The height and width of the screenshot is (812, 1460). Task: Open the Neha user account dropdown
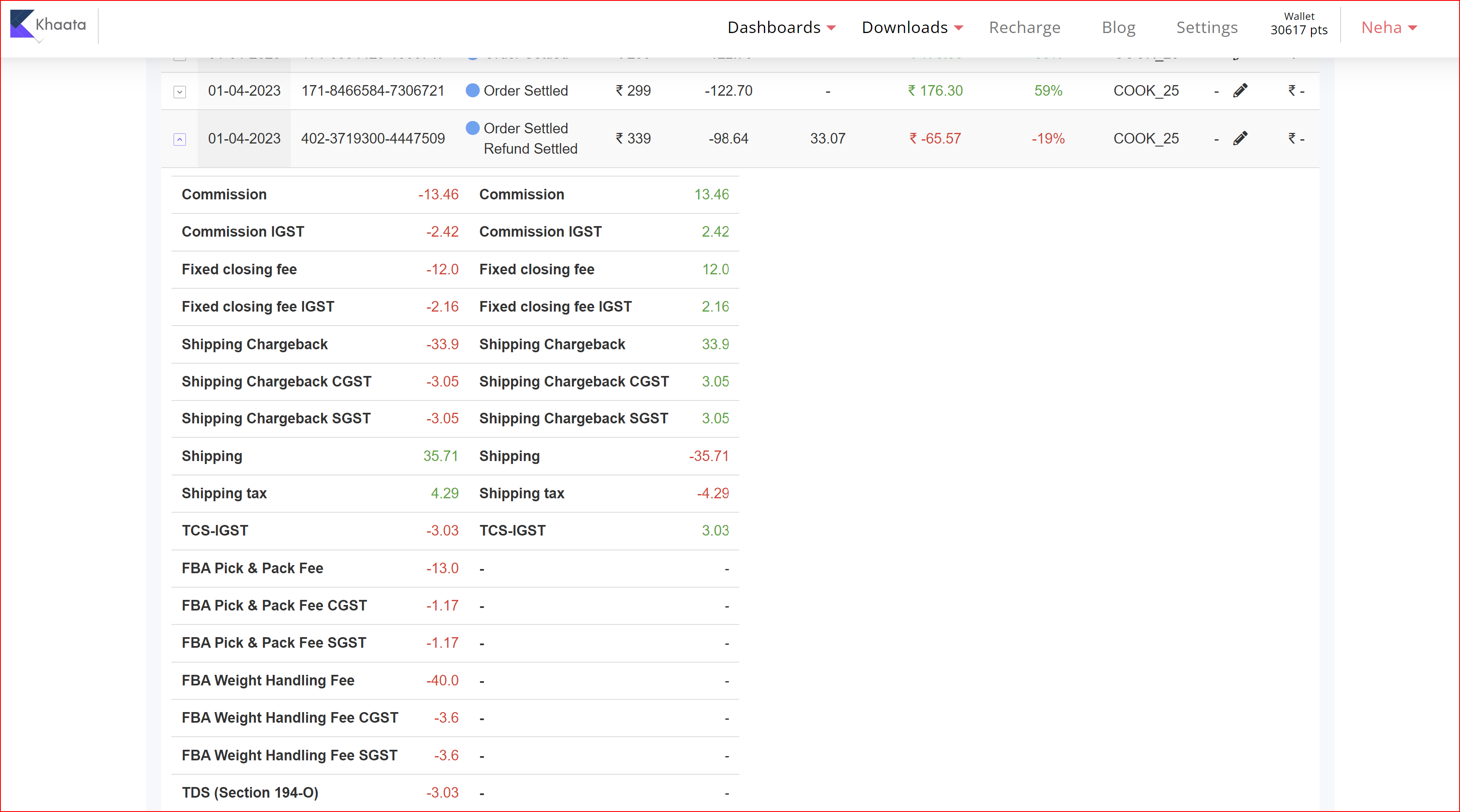click(1388, 27)
